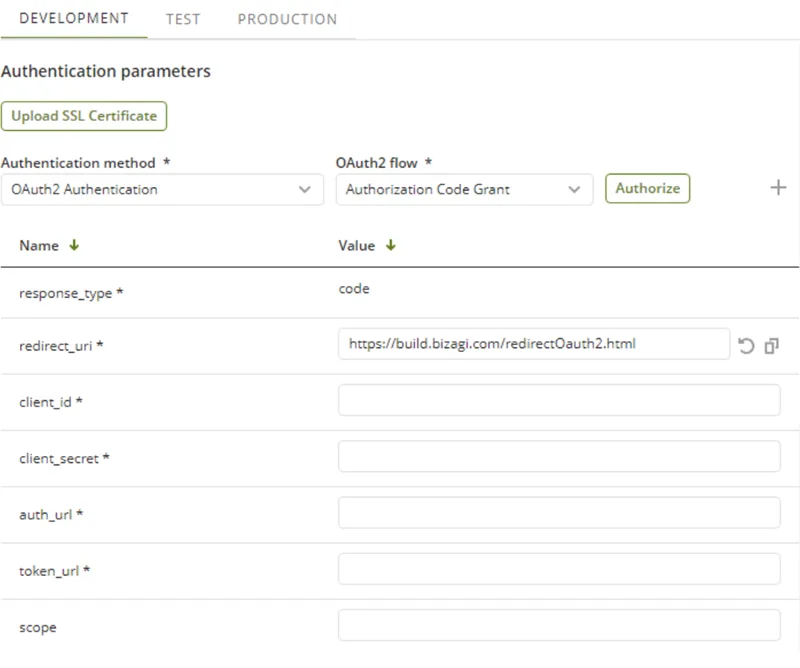This screenshot has width=800, height=668.
Task: Click the 'OAuth2 flow' field label
Action: pos(377,163)
